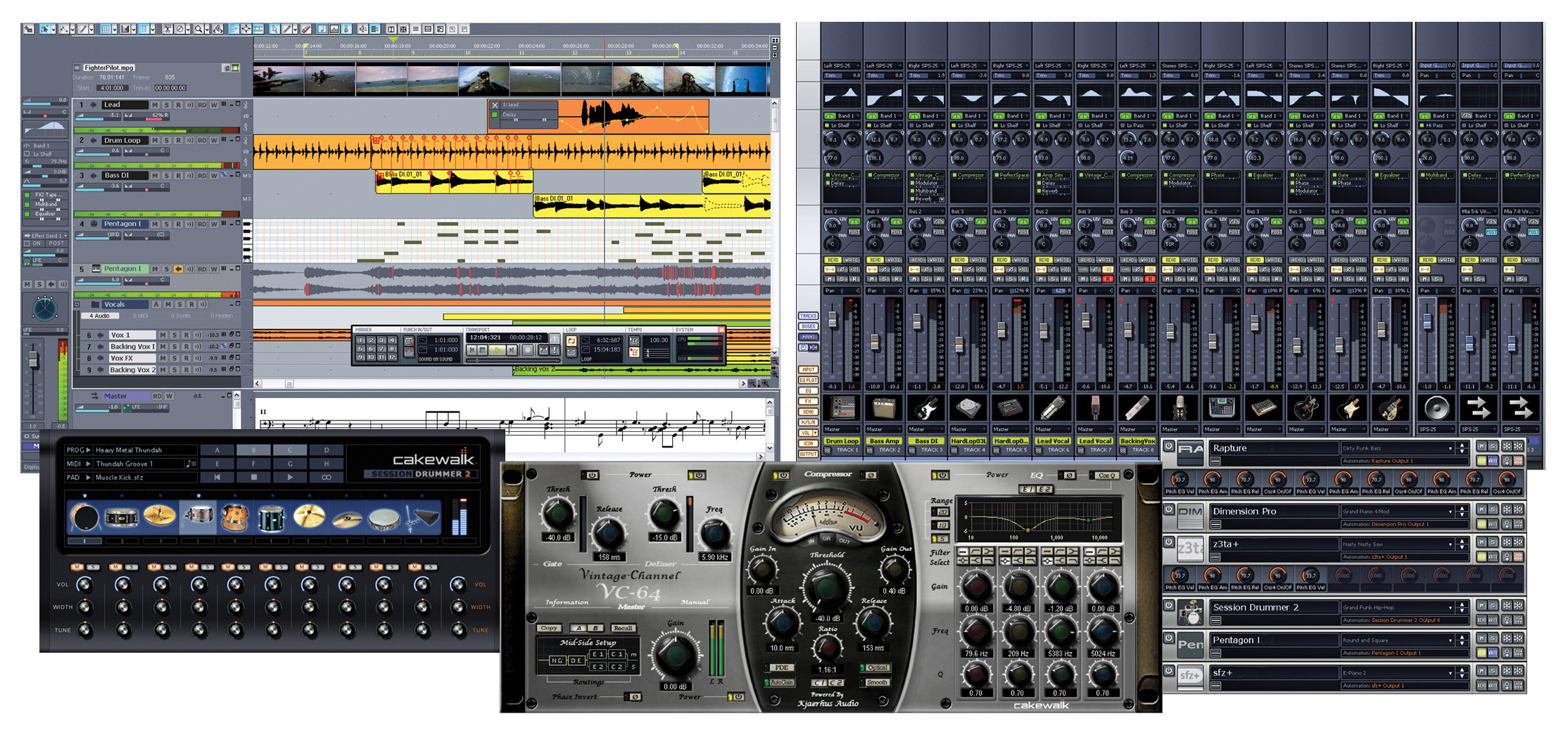Click the BUSES tab in the console sidebar
This screenshot has width=1568, height=735.
[x=808, y=326]
